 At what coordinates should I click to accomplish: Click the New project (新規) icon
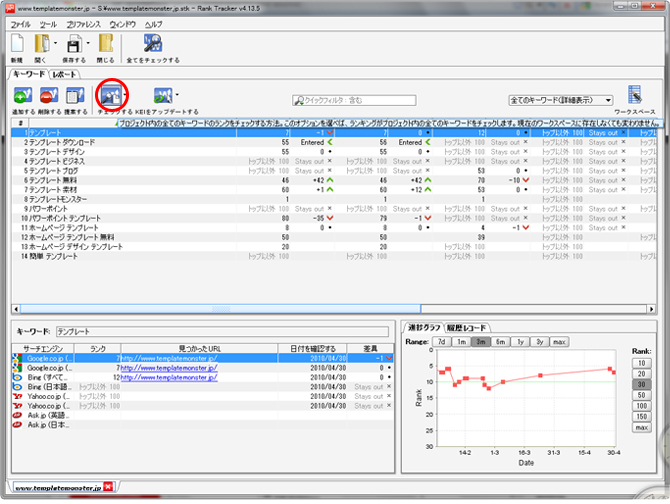[x=17, y=44]
